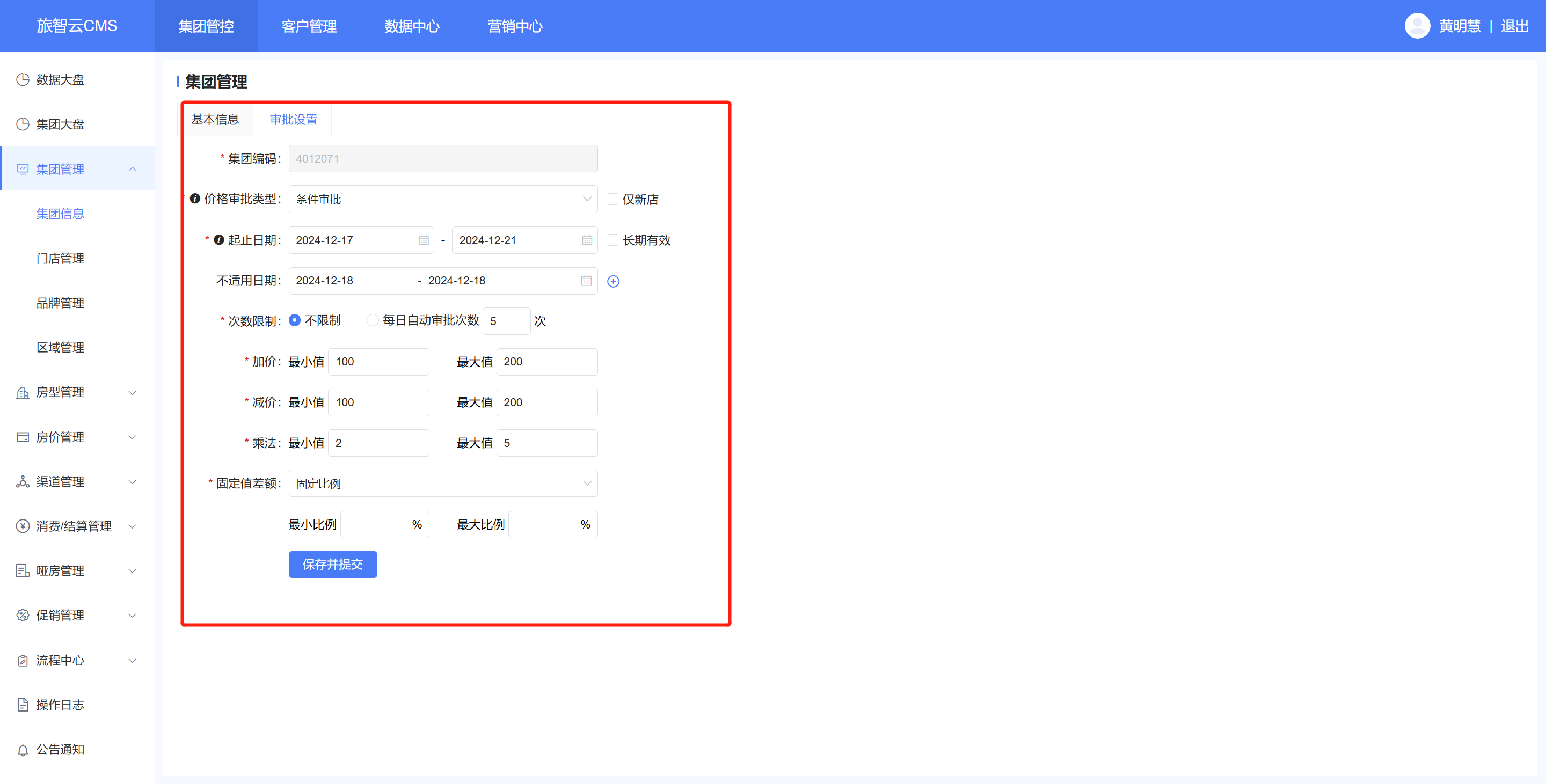Image resolution: width=1546 pixels, height=784 pixels.
Task: Click info icon beside 起止日期
Action: pyautogui.click(x=219, y=240)
